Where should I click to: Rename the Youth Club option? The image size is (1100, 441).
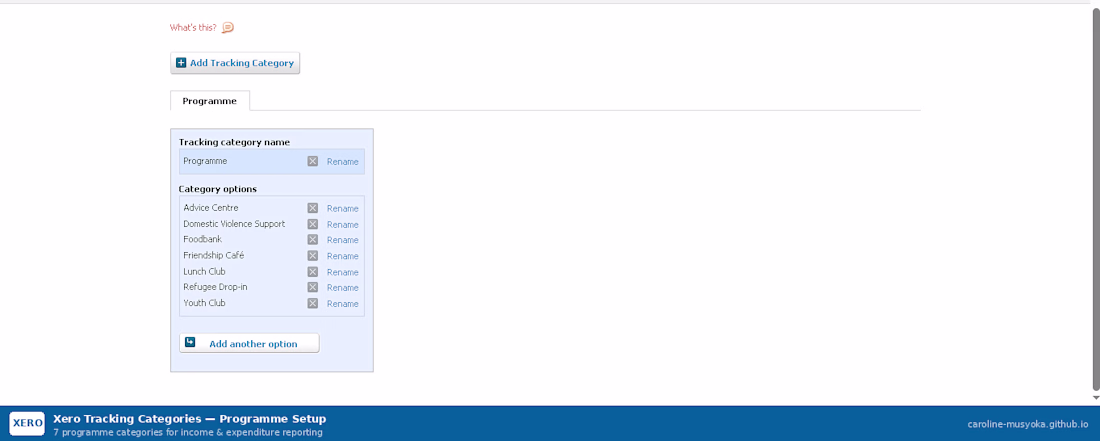point(342,304)
